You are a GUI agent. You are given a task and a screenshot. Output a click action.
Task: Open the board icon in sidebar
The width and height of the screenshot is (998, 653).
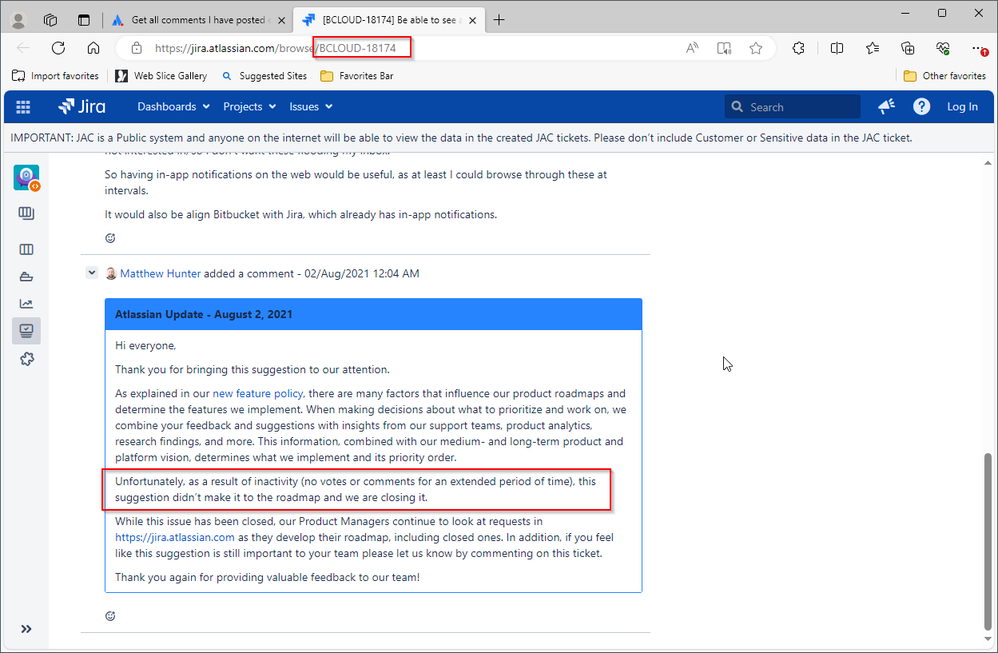[26, 249]
